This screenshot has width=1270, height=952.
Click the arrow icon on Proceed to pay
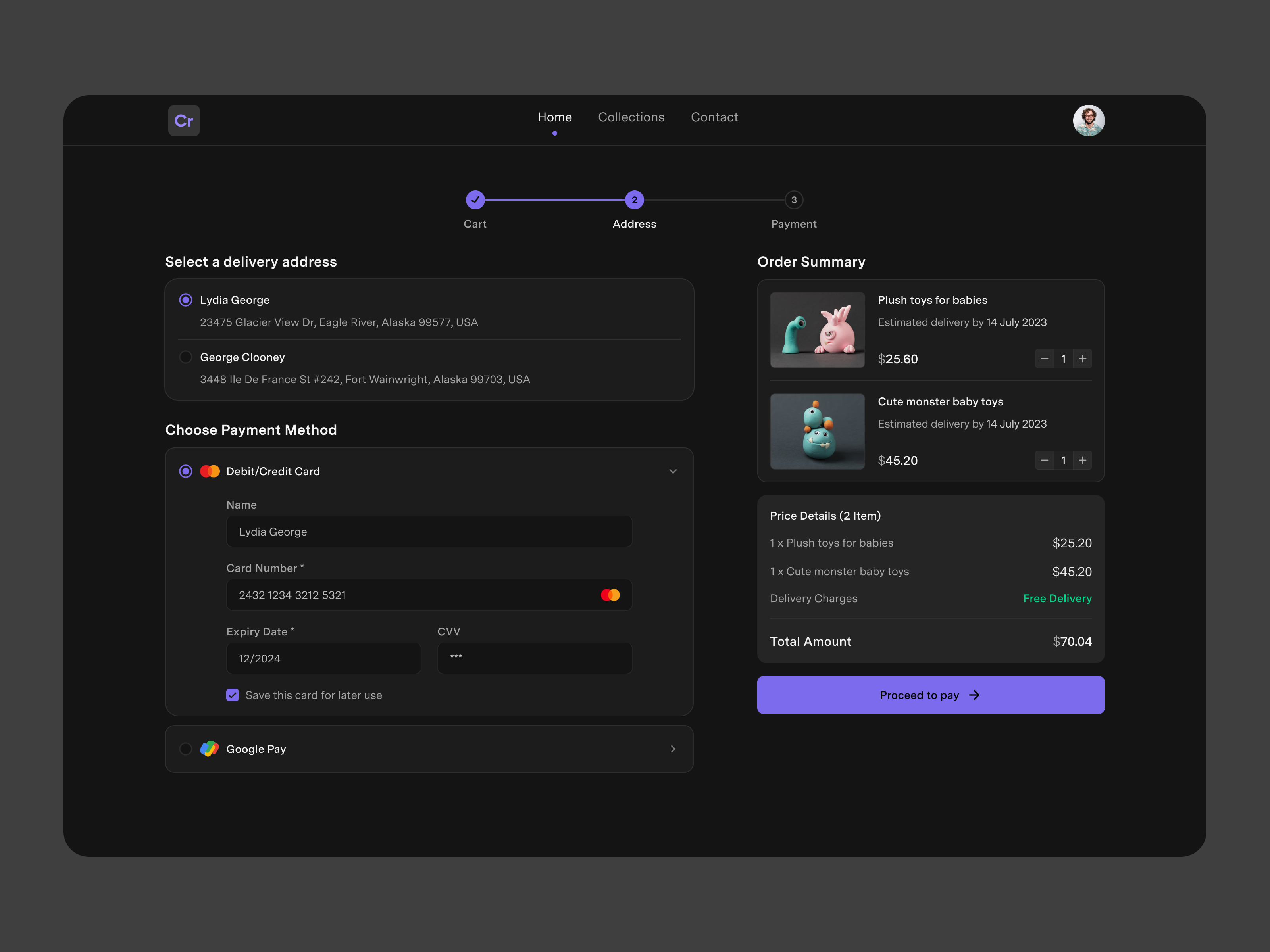click(974, 695)
